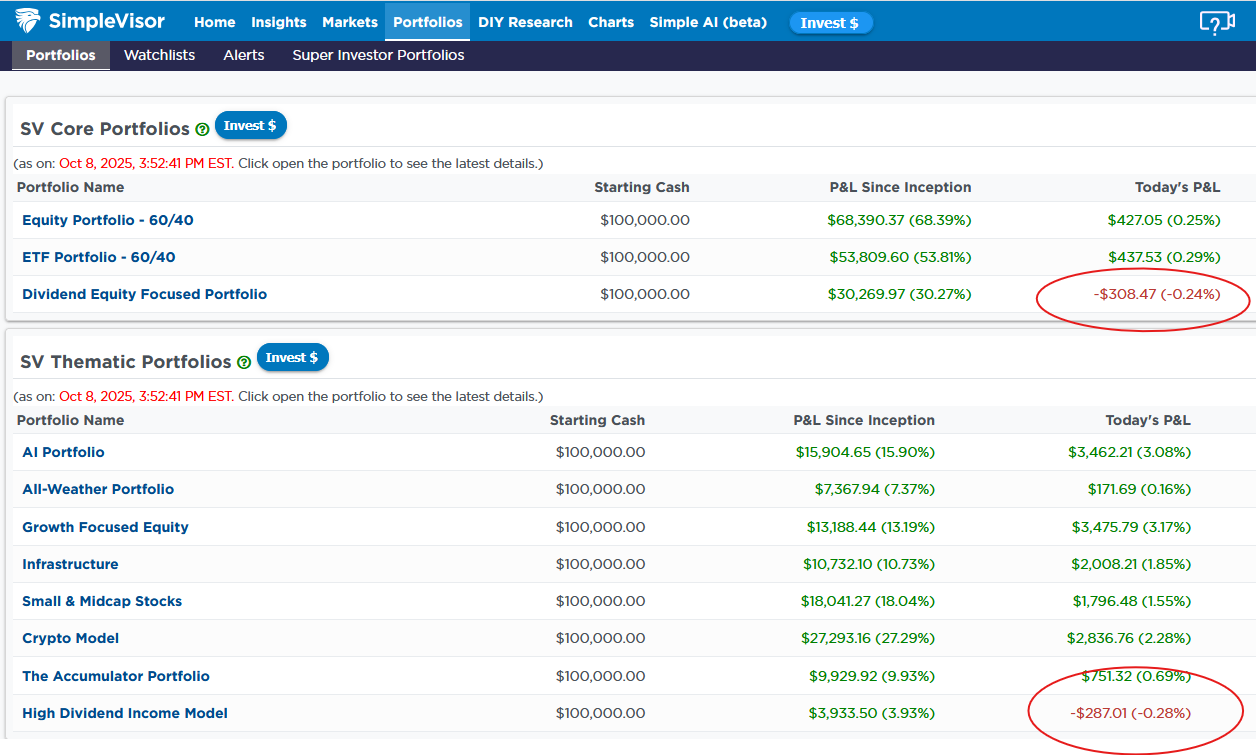
Task: Open the Super Investor Portfolios tab
Action: tap(378, 55)
